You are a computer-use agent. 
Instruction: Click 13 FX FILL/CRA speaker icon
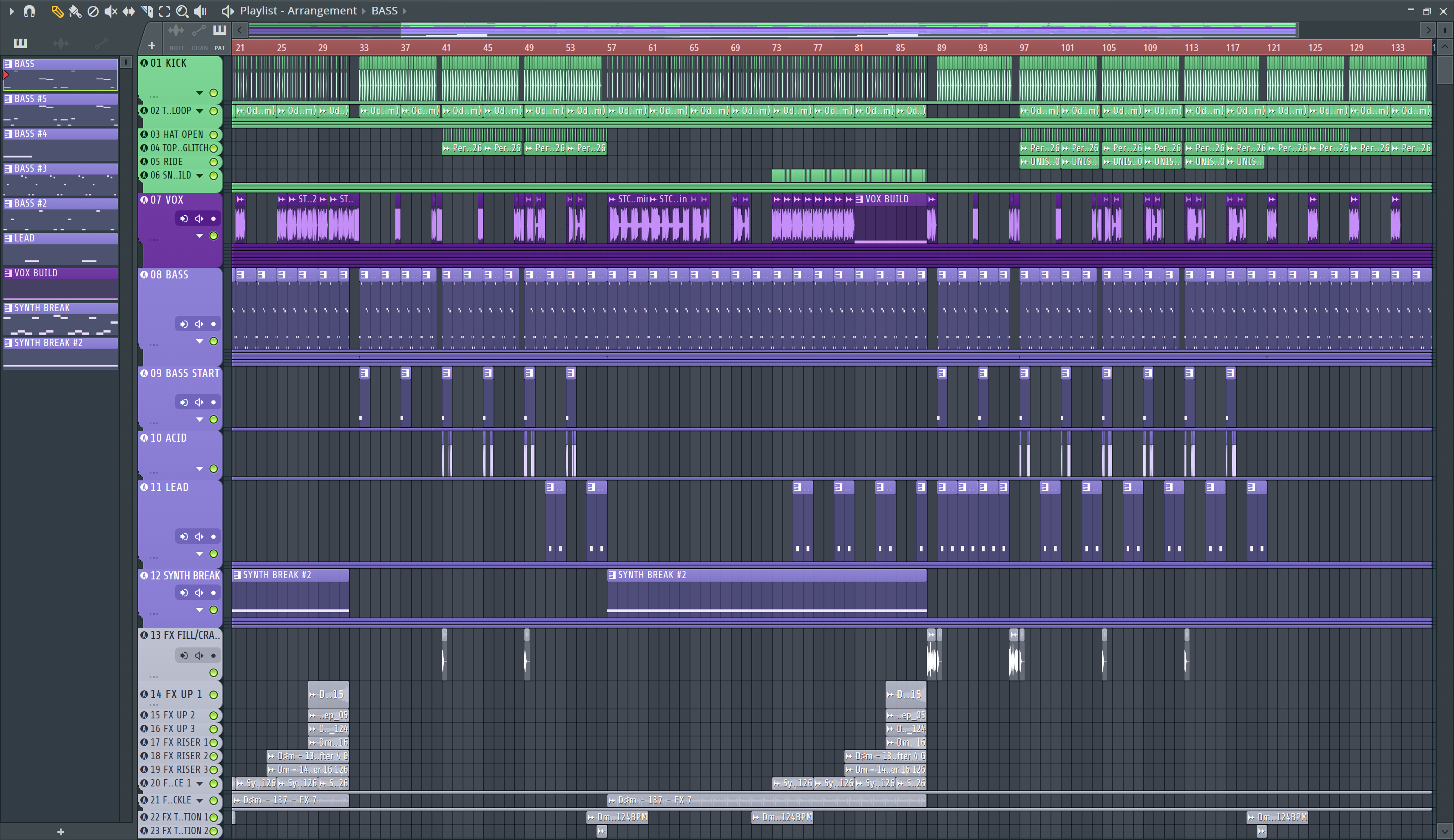199,656
